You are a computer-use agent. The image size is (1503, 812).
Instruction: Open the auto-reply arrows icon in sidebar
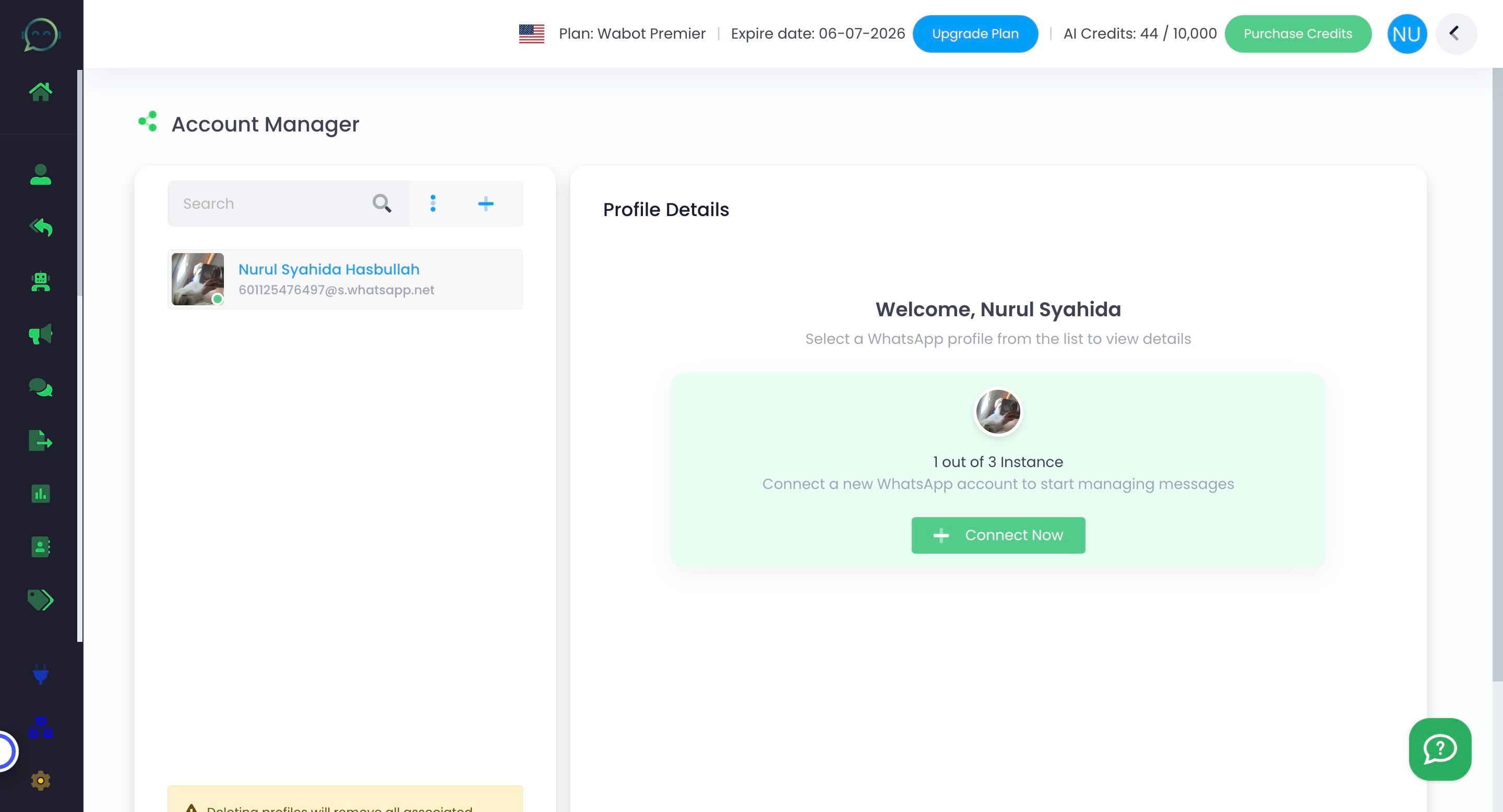[40, 228]
